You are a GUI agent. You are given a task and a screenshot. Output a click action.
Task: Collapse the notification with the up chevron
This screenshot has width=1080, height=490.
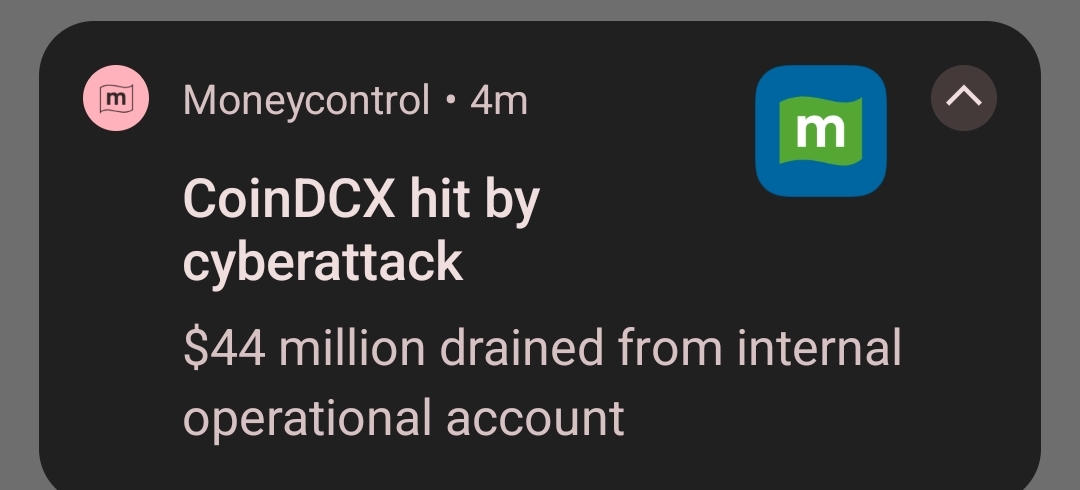[963, 98]
